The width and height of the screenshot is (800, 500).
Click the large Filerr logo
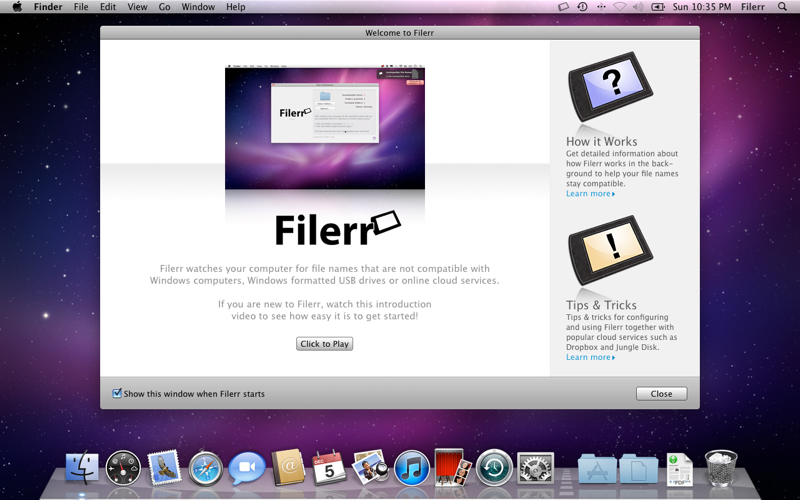[338, 229]
